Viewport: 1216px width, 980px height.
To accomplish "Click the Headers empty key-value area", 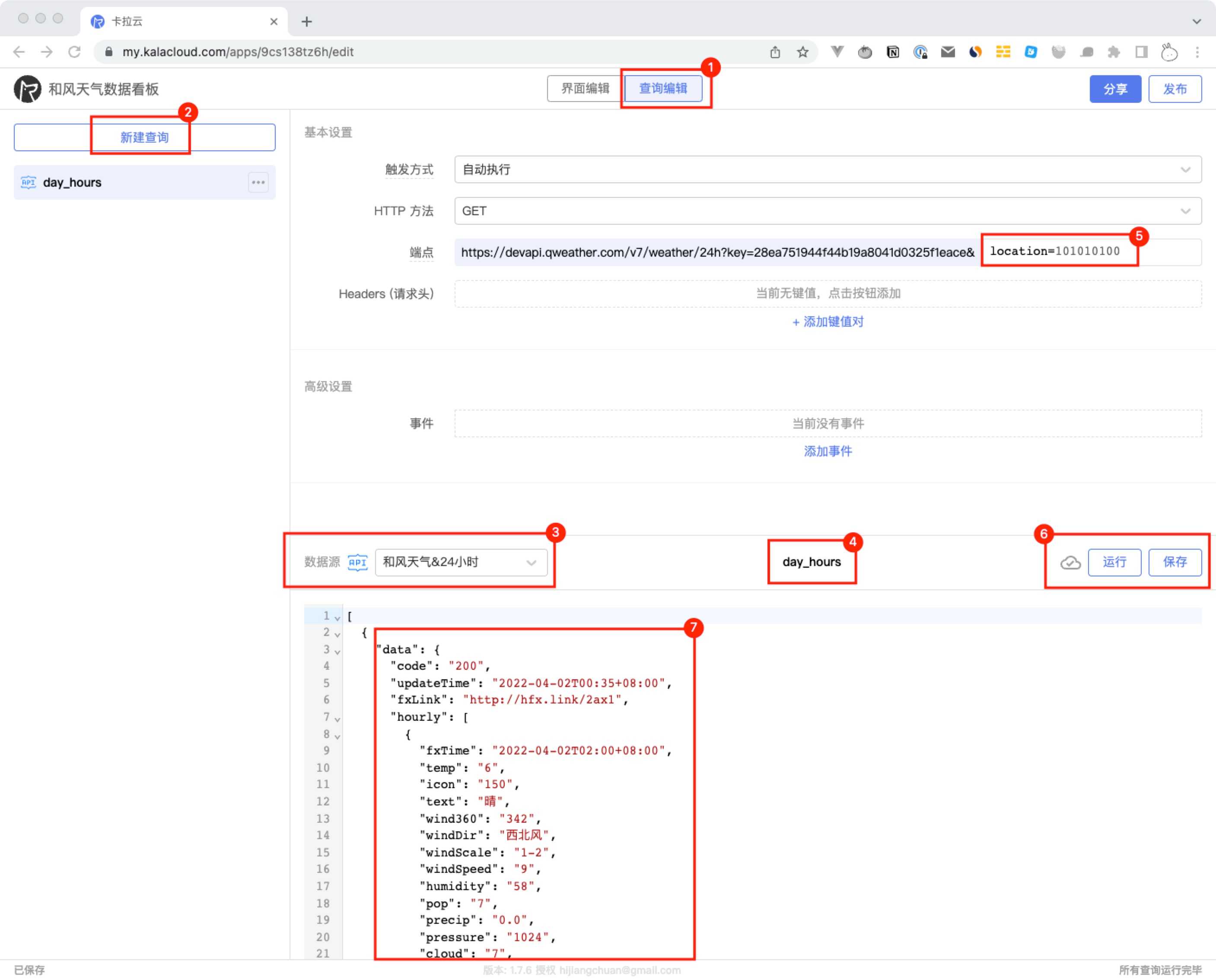I will 828,293.
